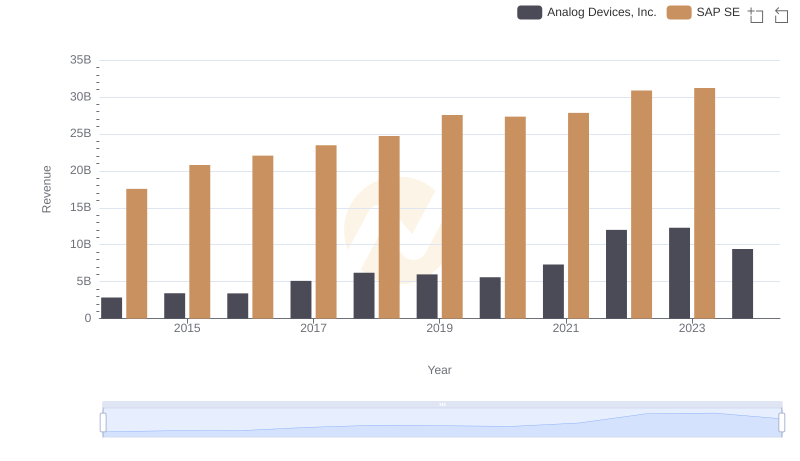800x461 pixels.
Task: Click the SAP SE bar for 2015
Action: [199, 242]
